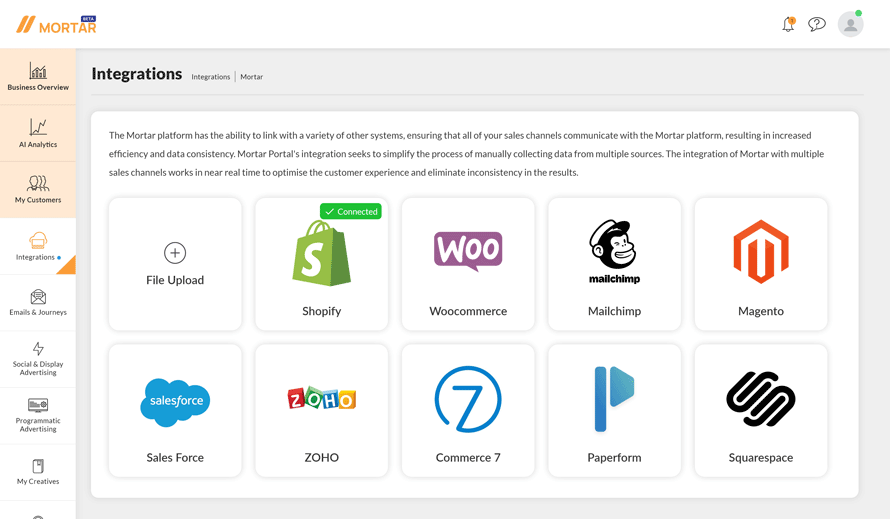Open Business Overview in sidebar
The image size is (890, 519).
pyautogui.click(x=38, y=77)
